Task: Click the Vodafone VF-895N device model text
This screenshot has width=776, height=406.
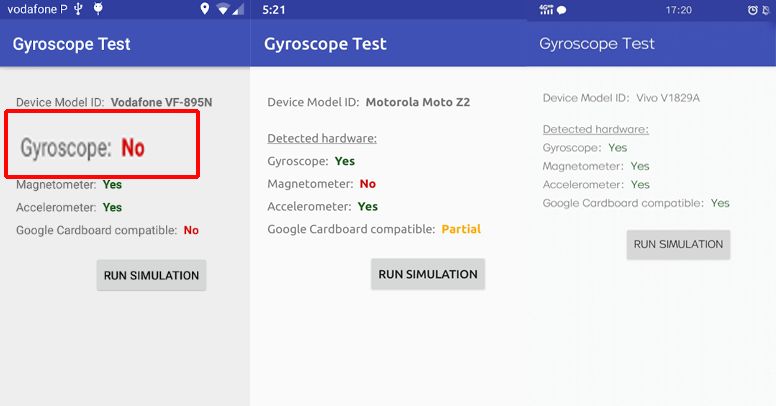Action: 161,102
